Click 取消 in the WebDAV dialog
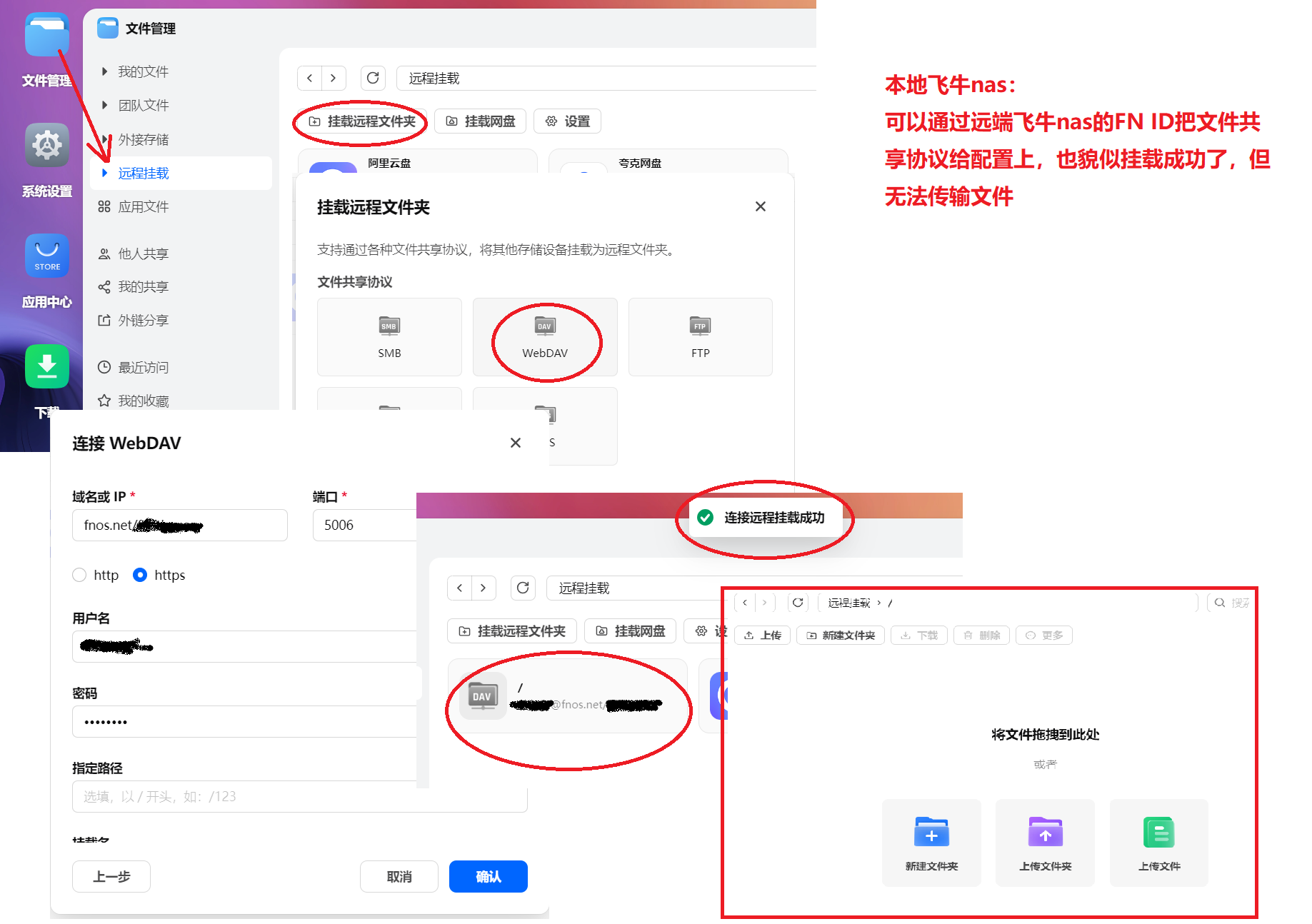The width and height of the screenshot is (1312, 924). click(399, 877)
